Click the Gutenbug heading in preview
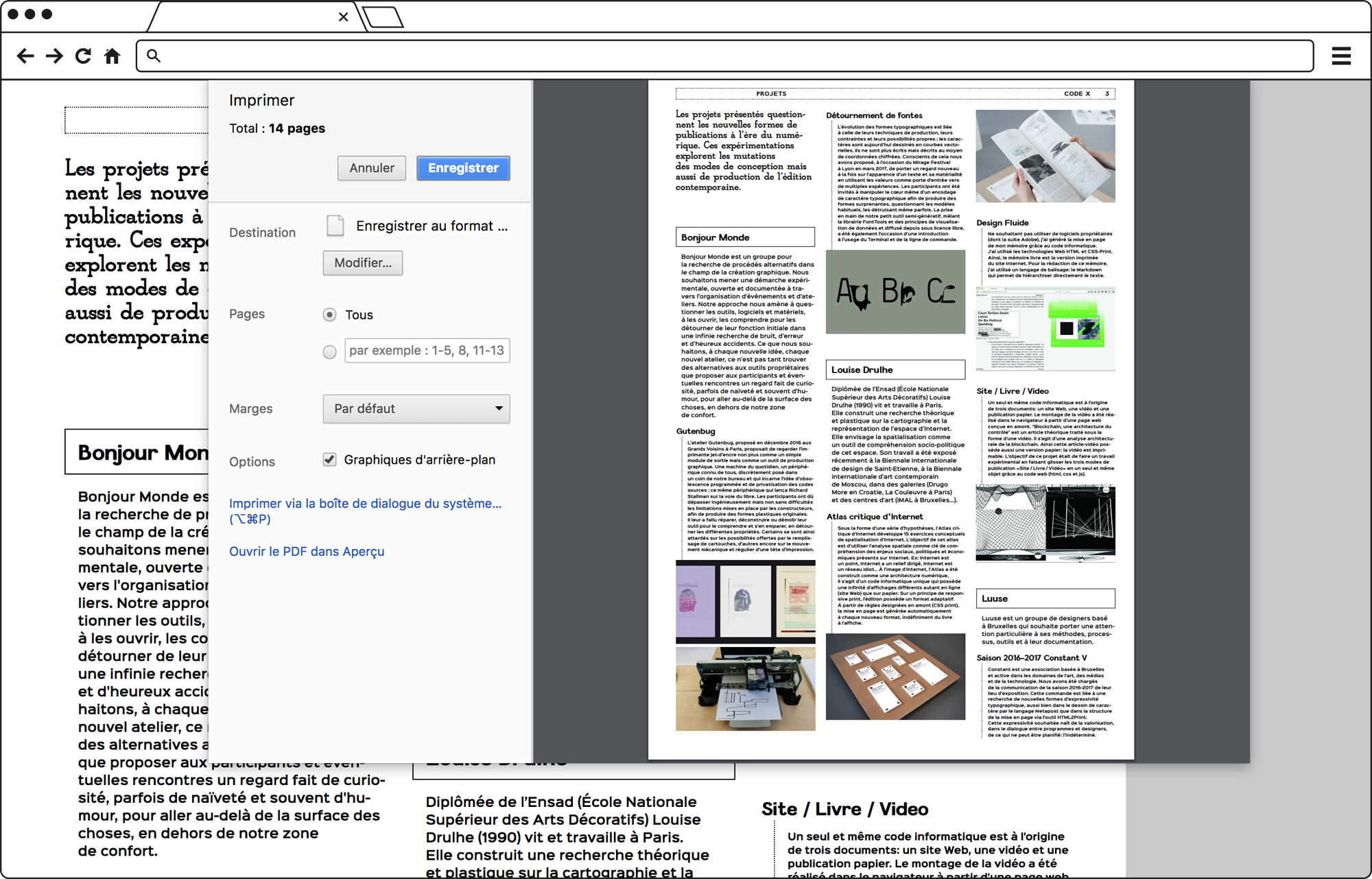Screen dimensions: 1372x879 [696, 431]
